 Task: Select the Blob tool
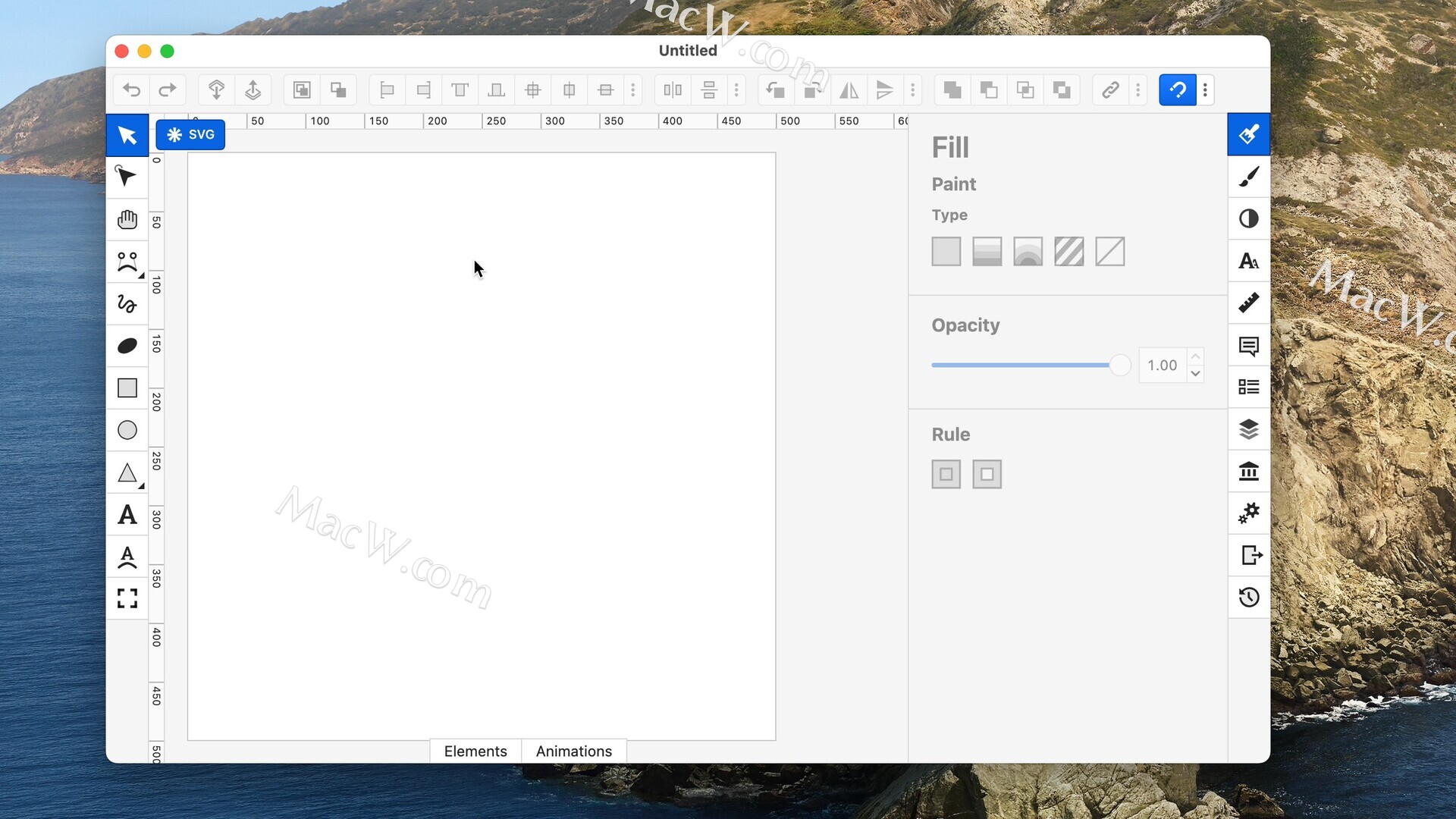pyautogui.click(x=127, y=346)
